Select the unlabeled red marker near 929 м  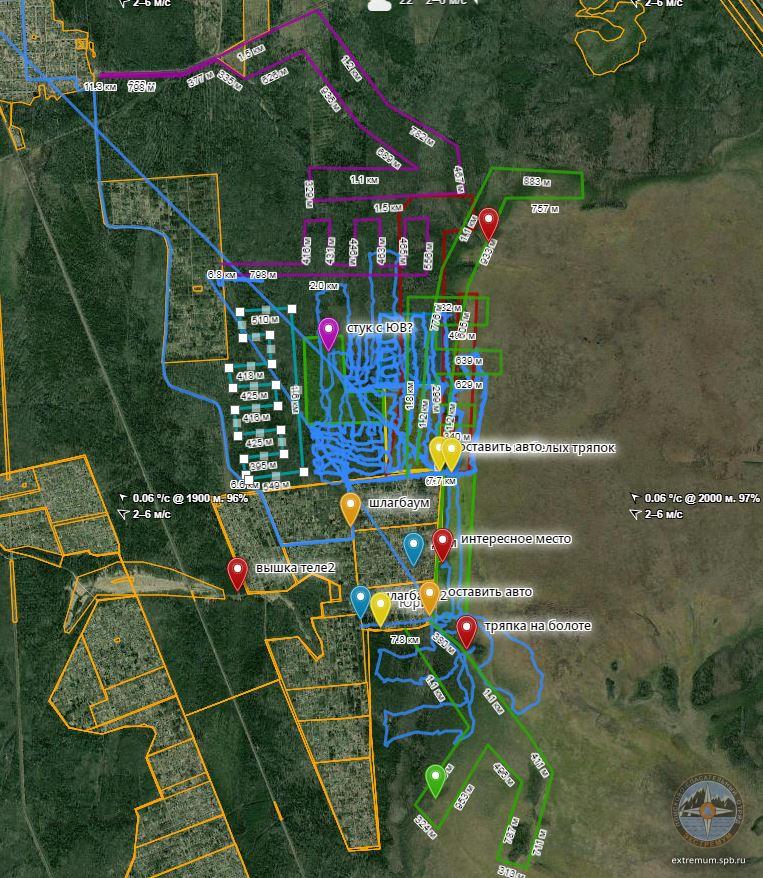[x=488, y=222]
